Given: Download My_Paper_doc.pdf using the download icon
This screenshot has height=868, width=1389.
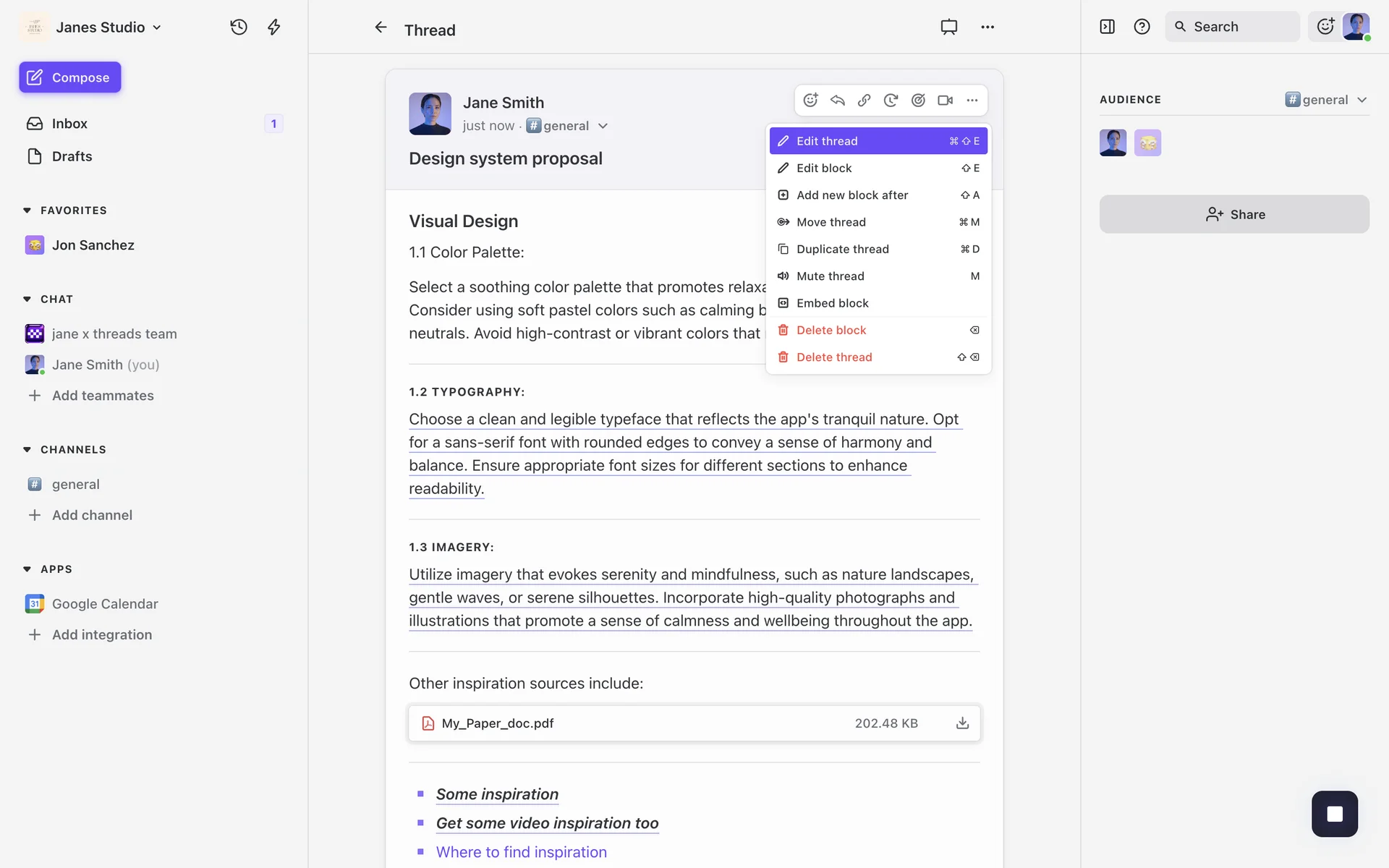Looking at the screenshot, I should (962, 723).
